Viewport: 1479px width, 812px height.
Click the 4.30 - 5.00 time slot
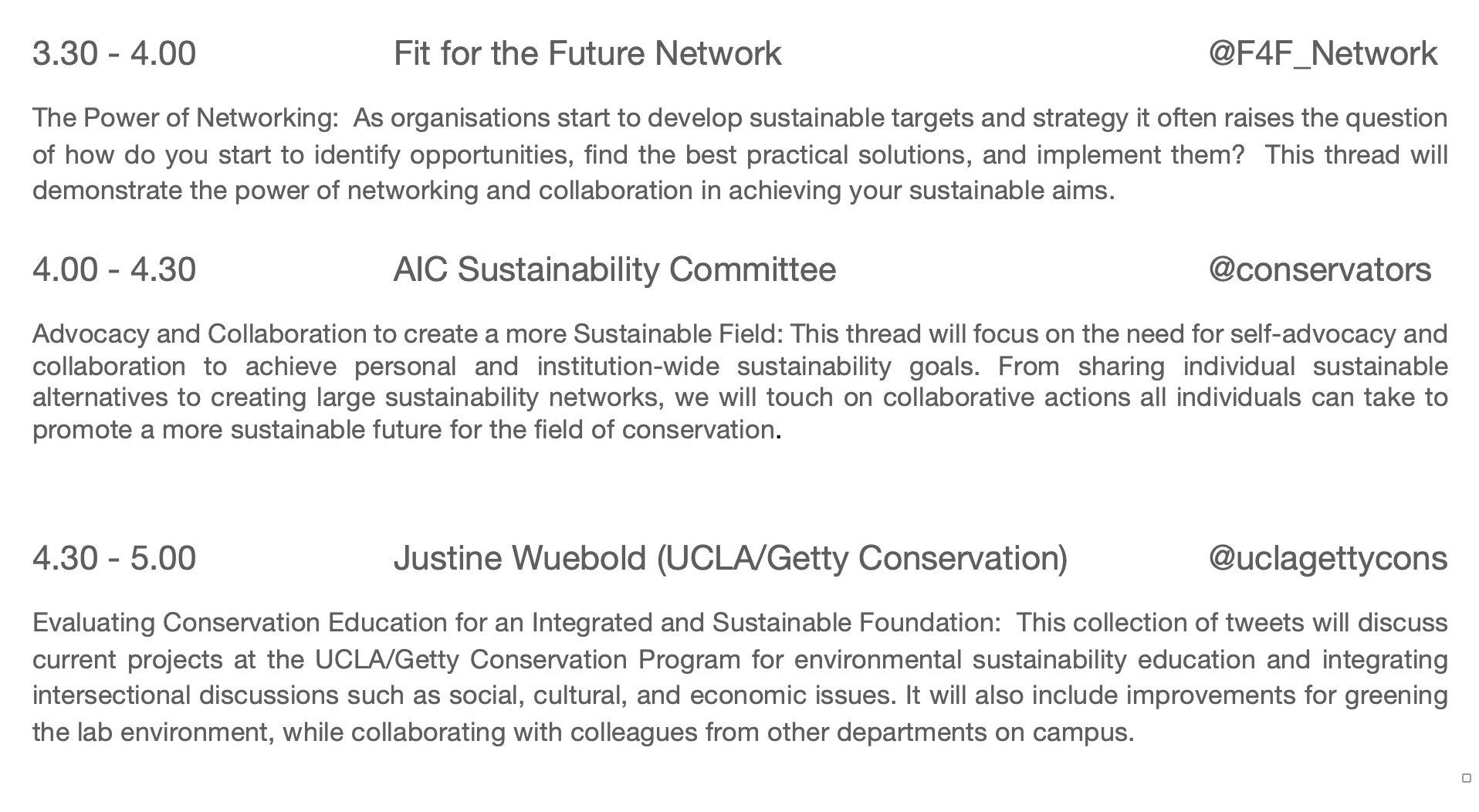[x=114, y=559]
